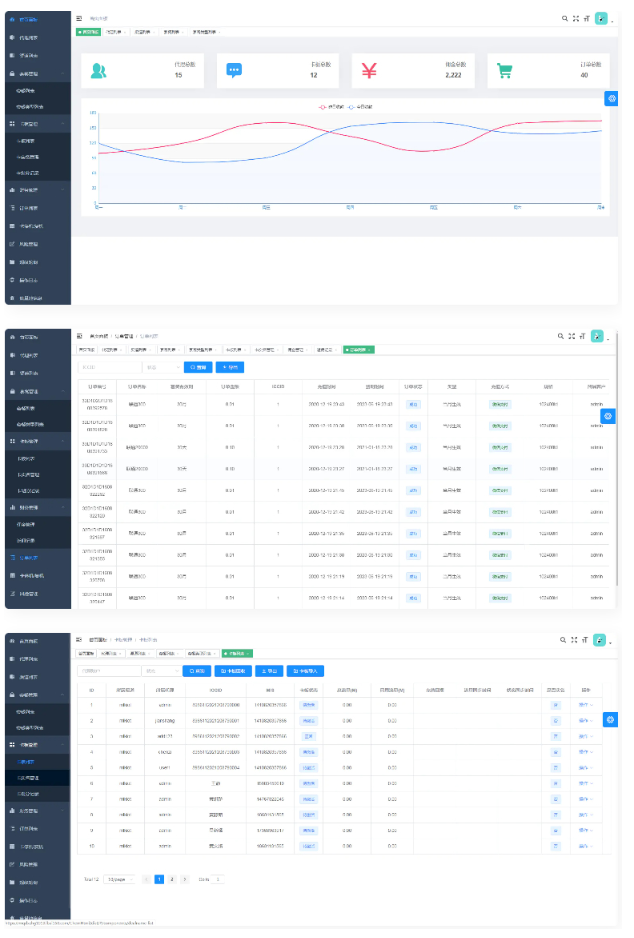
Task: Select the green active tab in the order list tab bar
Action: tap(358, 350)
